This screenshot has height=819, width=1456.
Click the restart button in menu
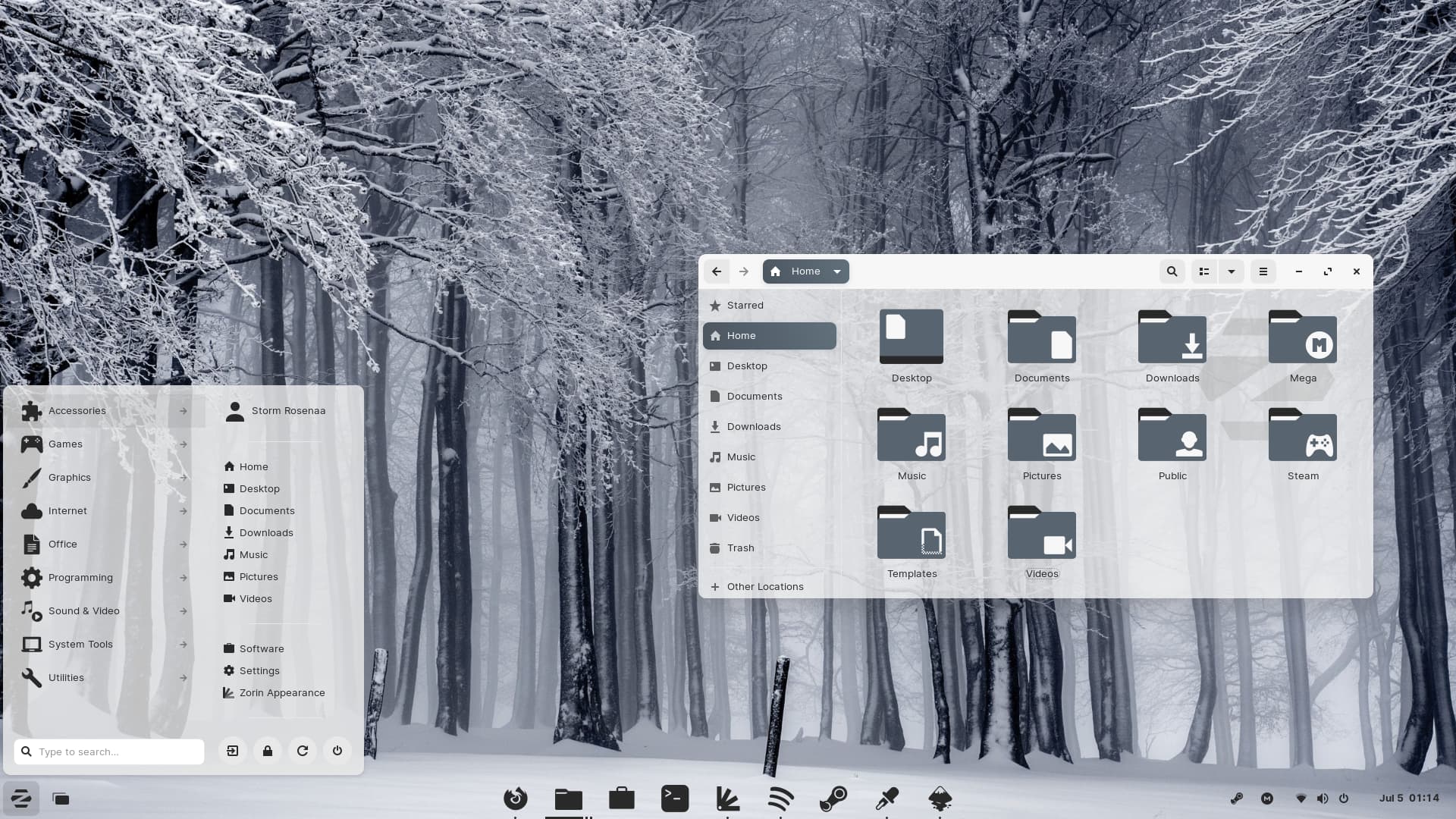pyautogui.click(x=303, y=751)
